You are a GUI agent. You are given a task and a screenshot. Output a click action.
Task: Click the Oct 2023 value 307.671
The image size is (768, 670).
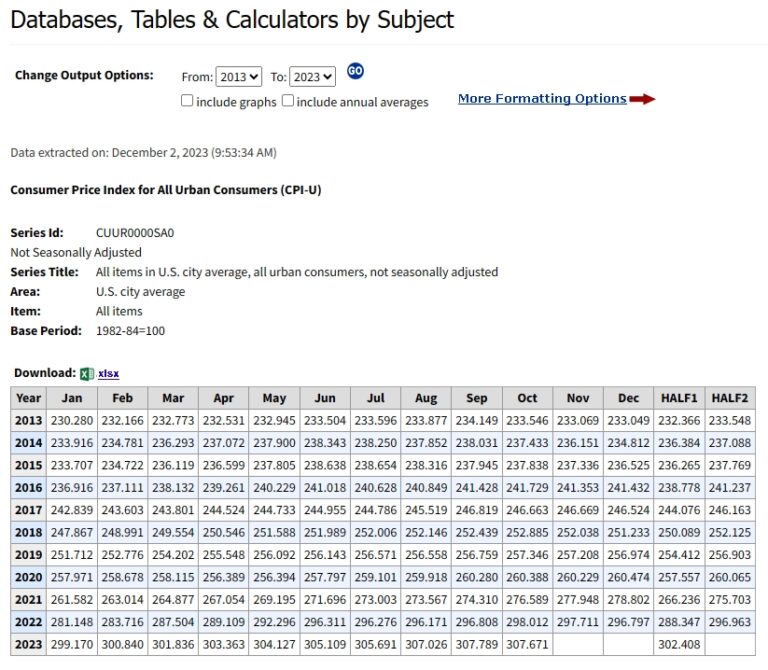[527, 645]
